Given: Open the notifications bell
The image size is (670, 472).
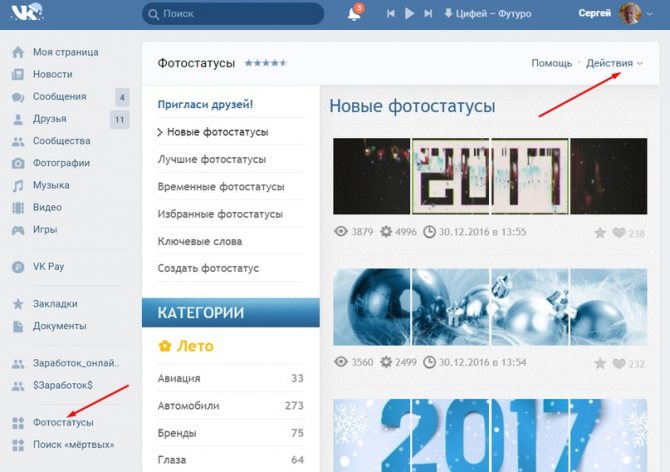Looking at the screenshot, I should click(x=354, y=14).
